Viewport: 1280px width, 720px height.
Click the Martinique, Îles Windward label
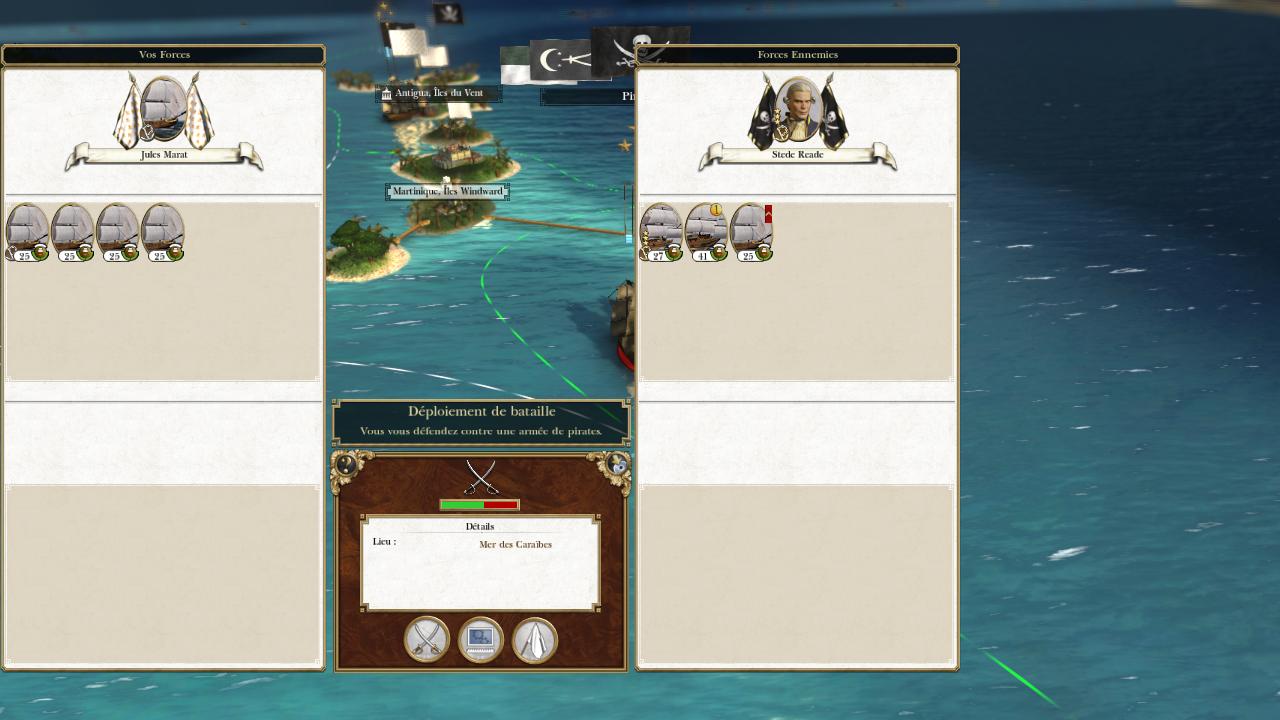pos(448,191)
